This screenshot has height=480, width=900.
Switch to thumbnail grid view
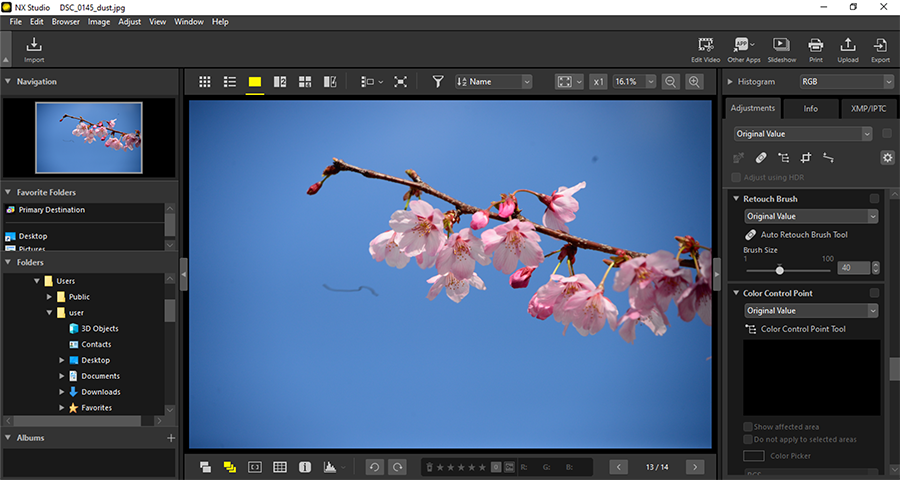point(205,82)
